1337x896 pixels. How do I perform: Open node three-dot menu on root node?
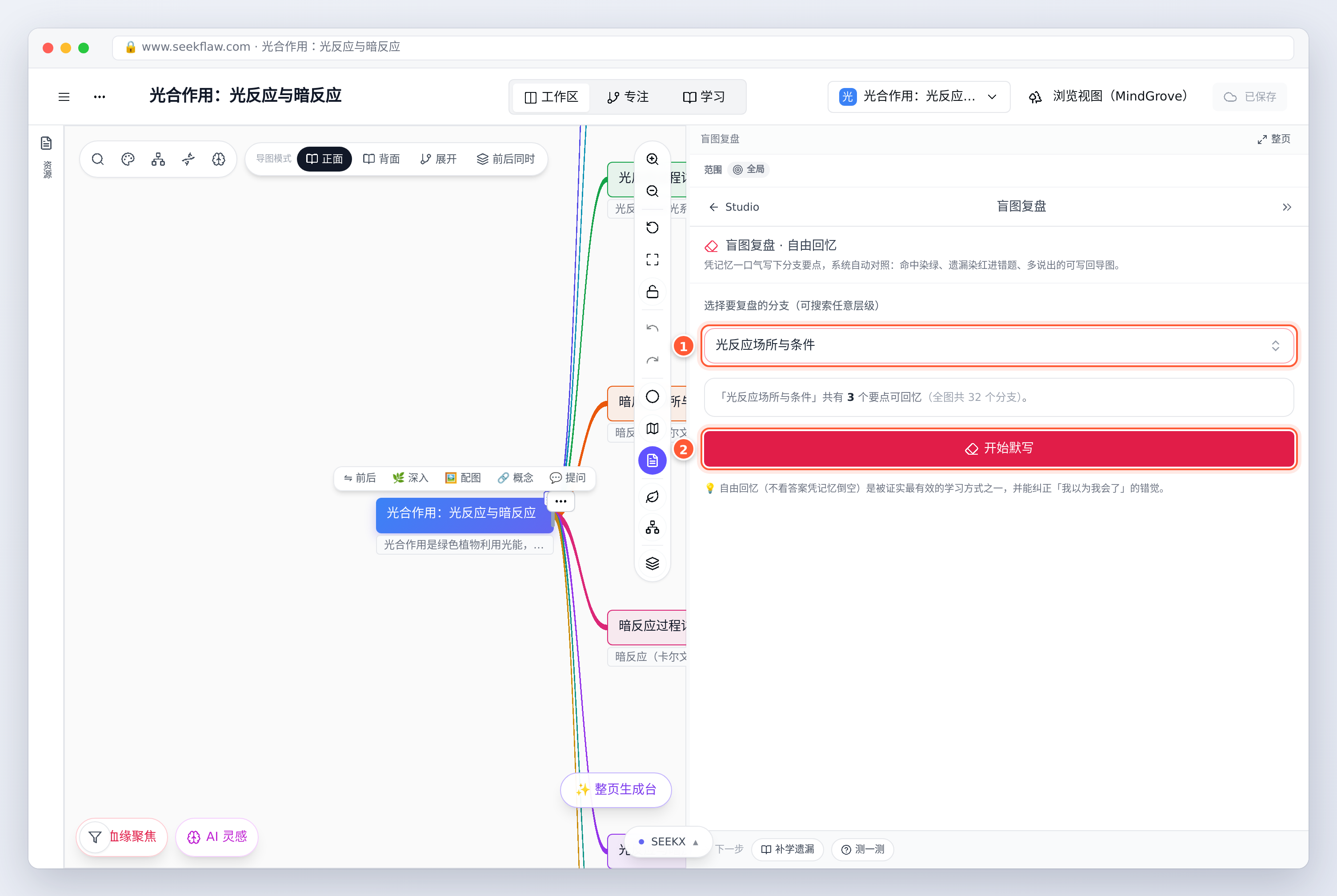[560, 501]
